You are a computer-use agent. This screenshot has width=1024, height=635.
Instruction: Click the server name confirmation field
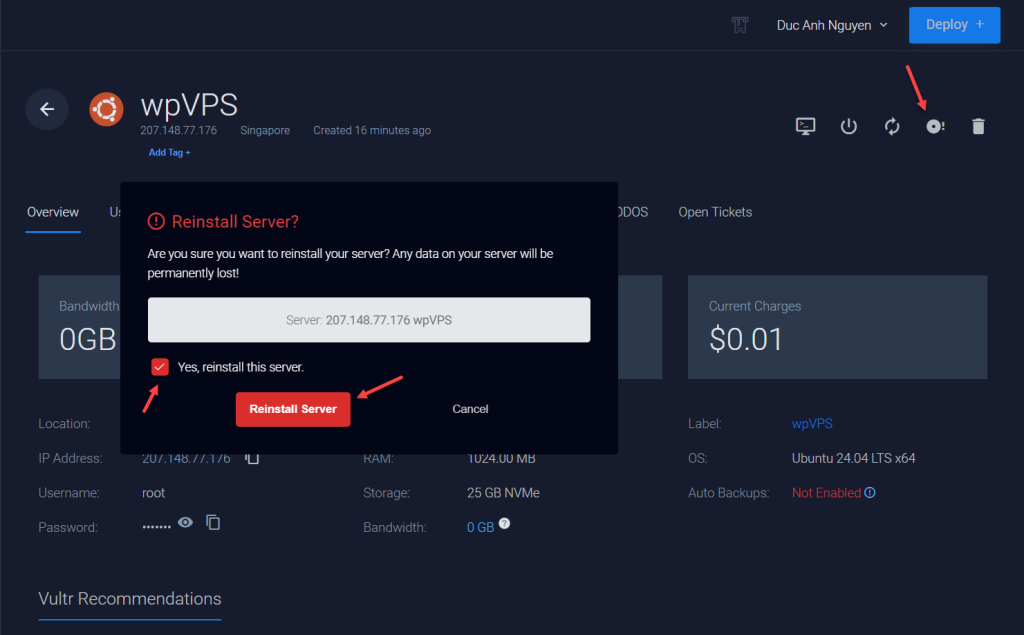368,319
